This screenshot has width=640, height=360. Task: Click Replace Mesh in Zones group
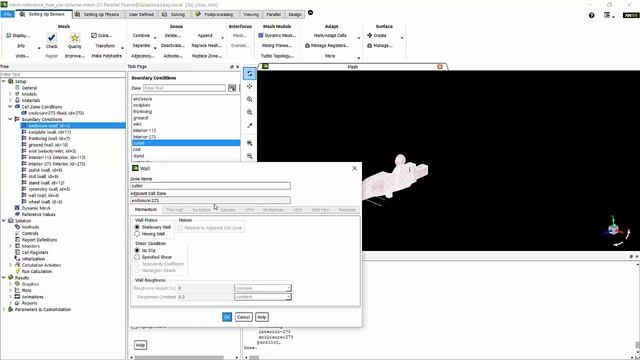(207, 46)
